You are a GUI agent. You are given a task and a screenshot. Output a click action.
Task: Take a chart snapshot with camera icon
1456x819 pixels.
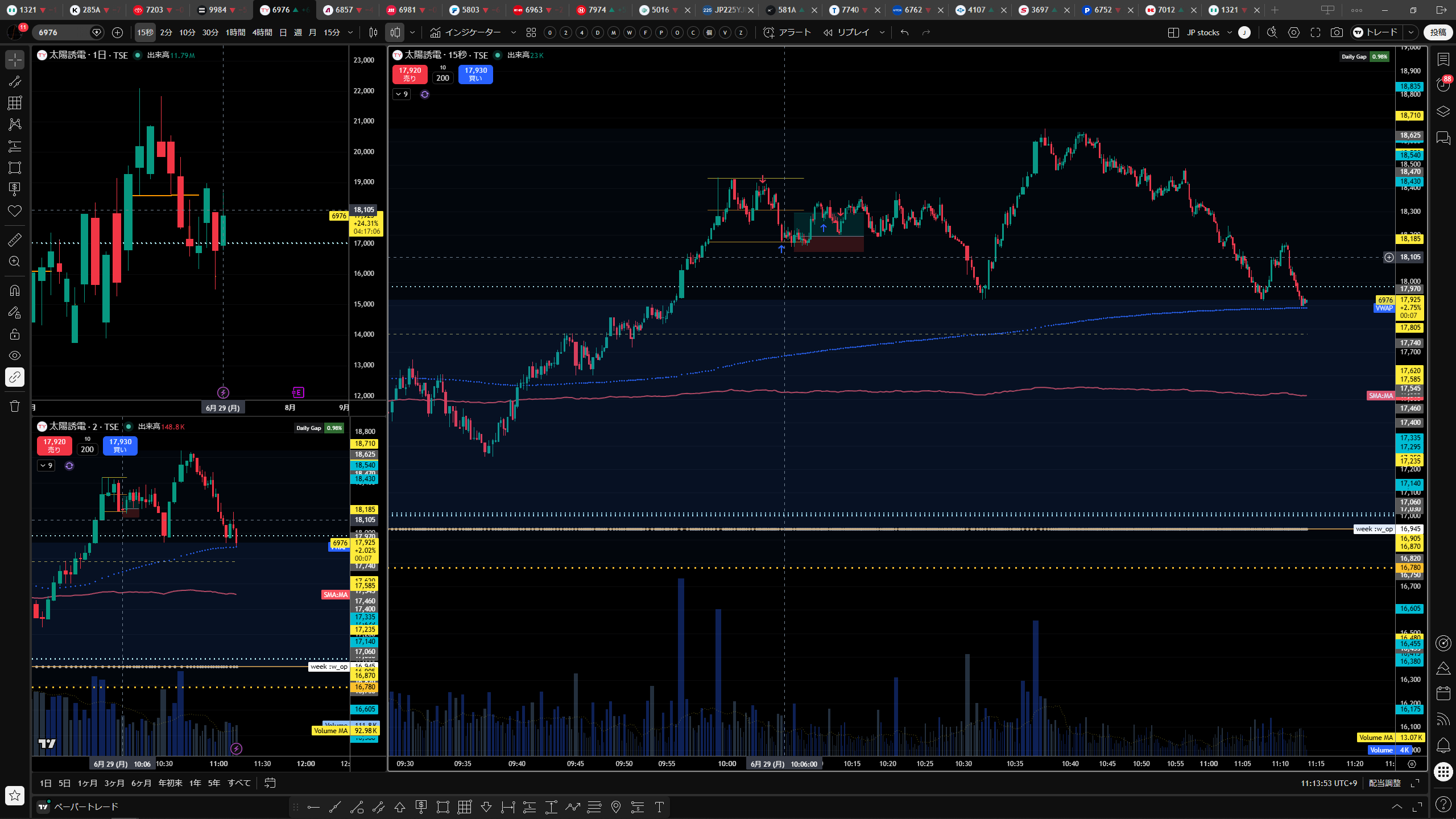[1337, 32]
